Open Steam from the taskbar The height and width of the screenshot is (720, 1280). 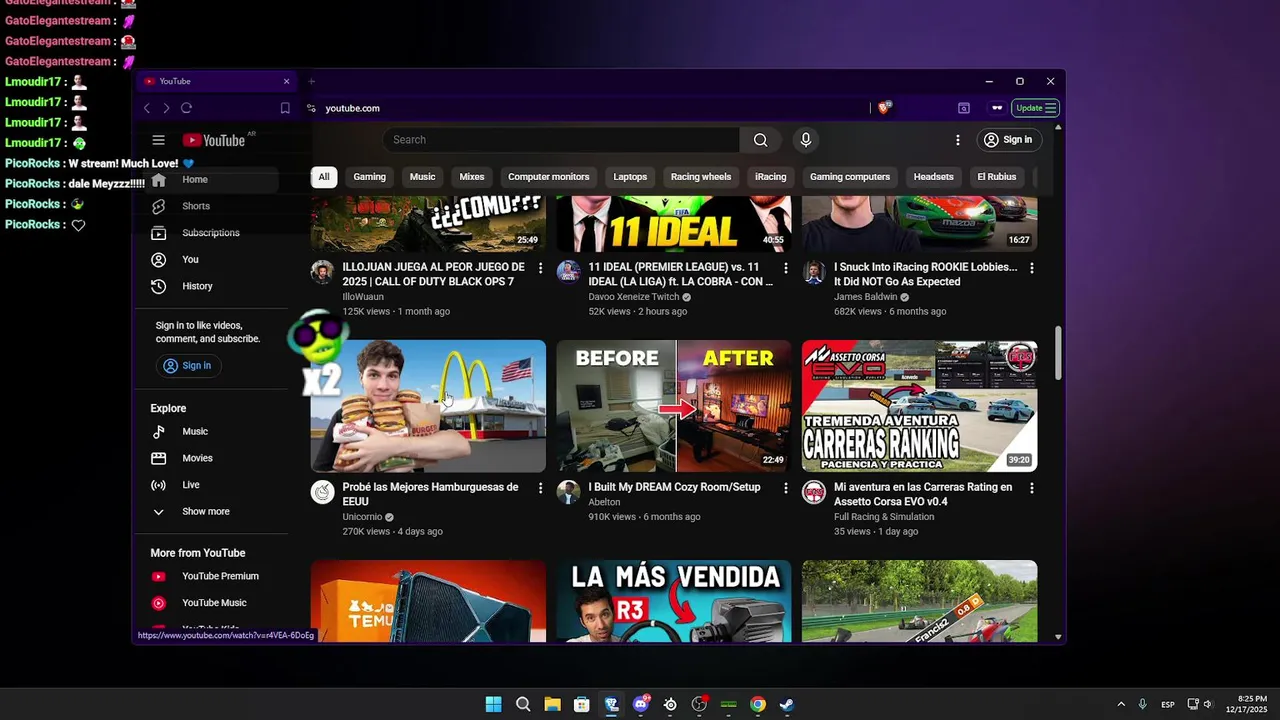787,704
